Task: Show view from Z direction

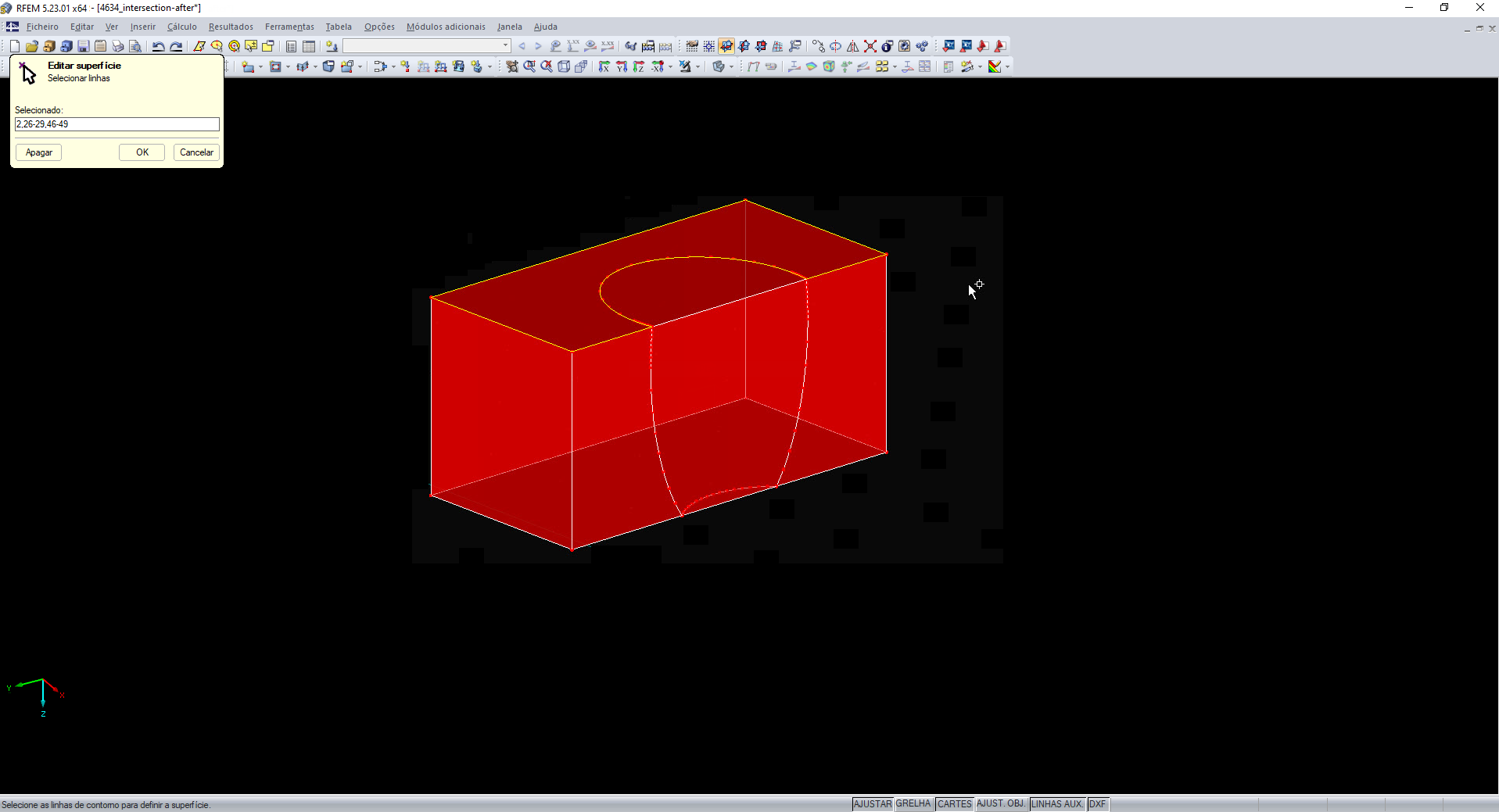Action: click(639, 66)
